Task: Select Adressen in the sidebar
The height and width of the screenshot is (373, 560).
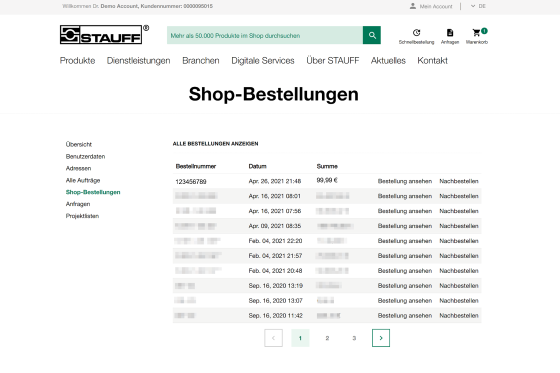Action: pos(78,168)
